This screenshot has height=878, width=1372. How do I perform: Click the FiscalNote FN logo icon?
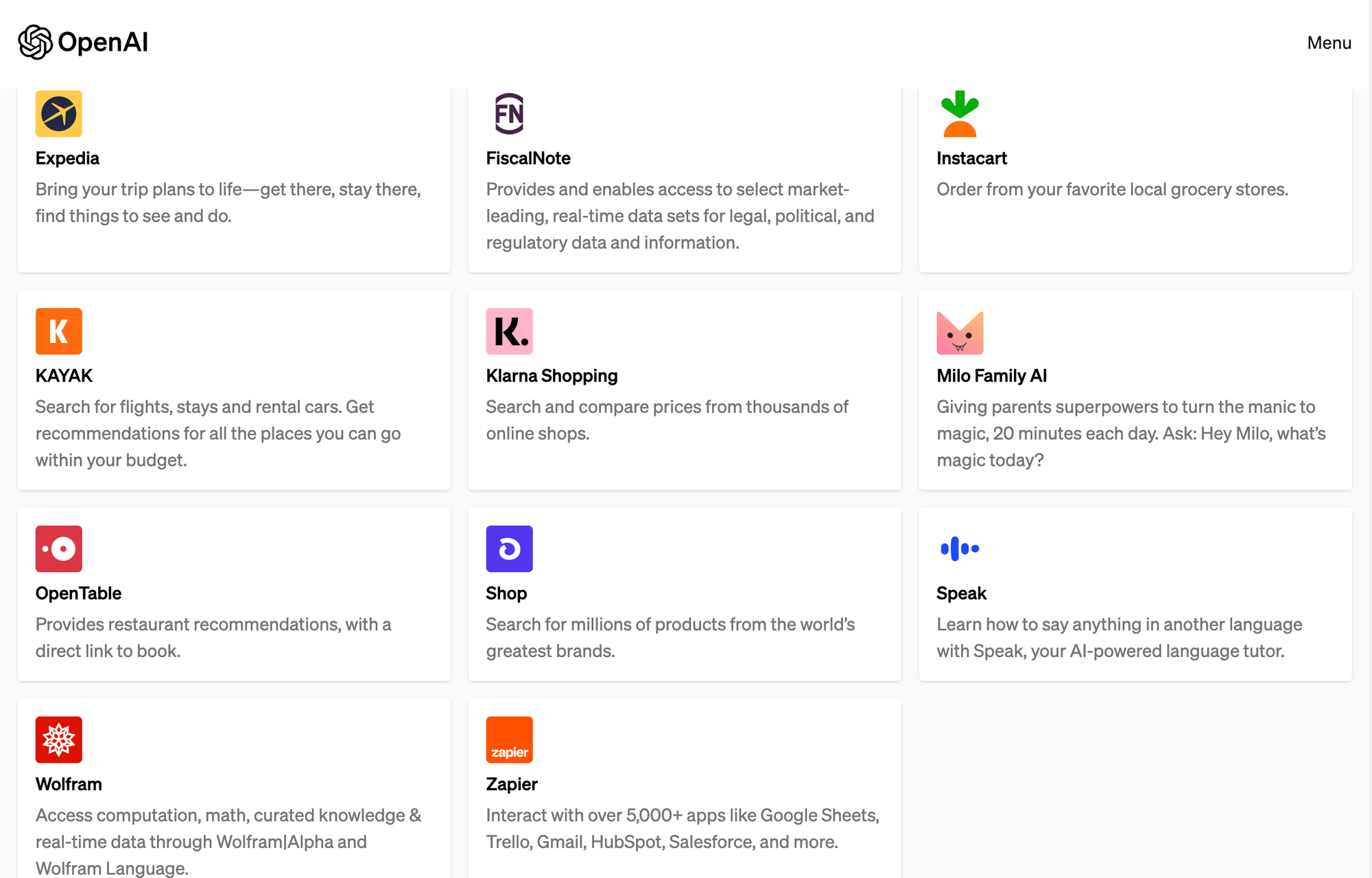[x=509, y=114]
